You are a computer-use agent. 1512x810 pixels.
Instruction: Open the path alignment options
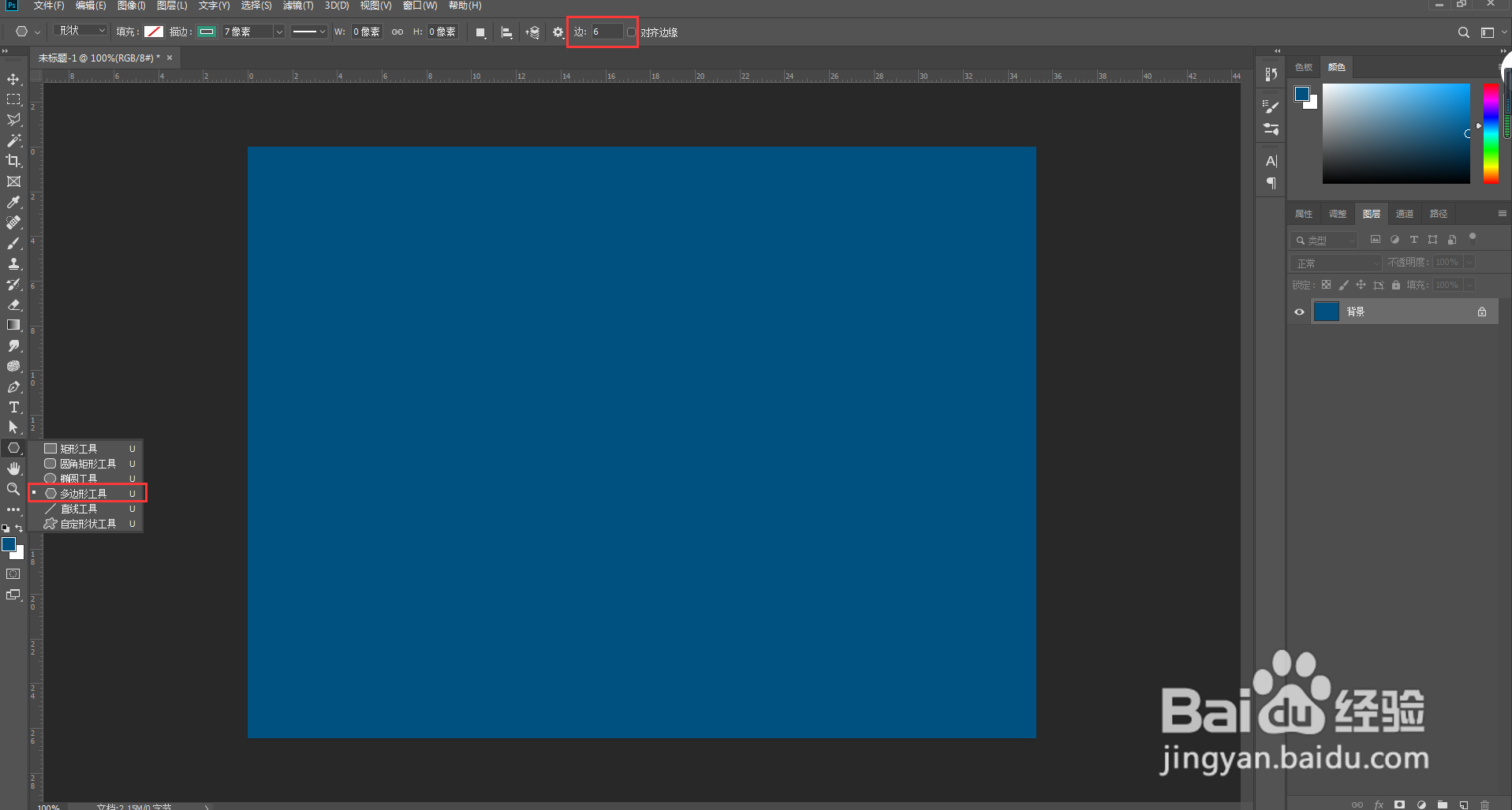(x=506, y=32)
